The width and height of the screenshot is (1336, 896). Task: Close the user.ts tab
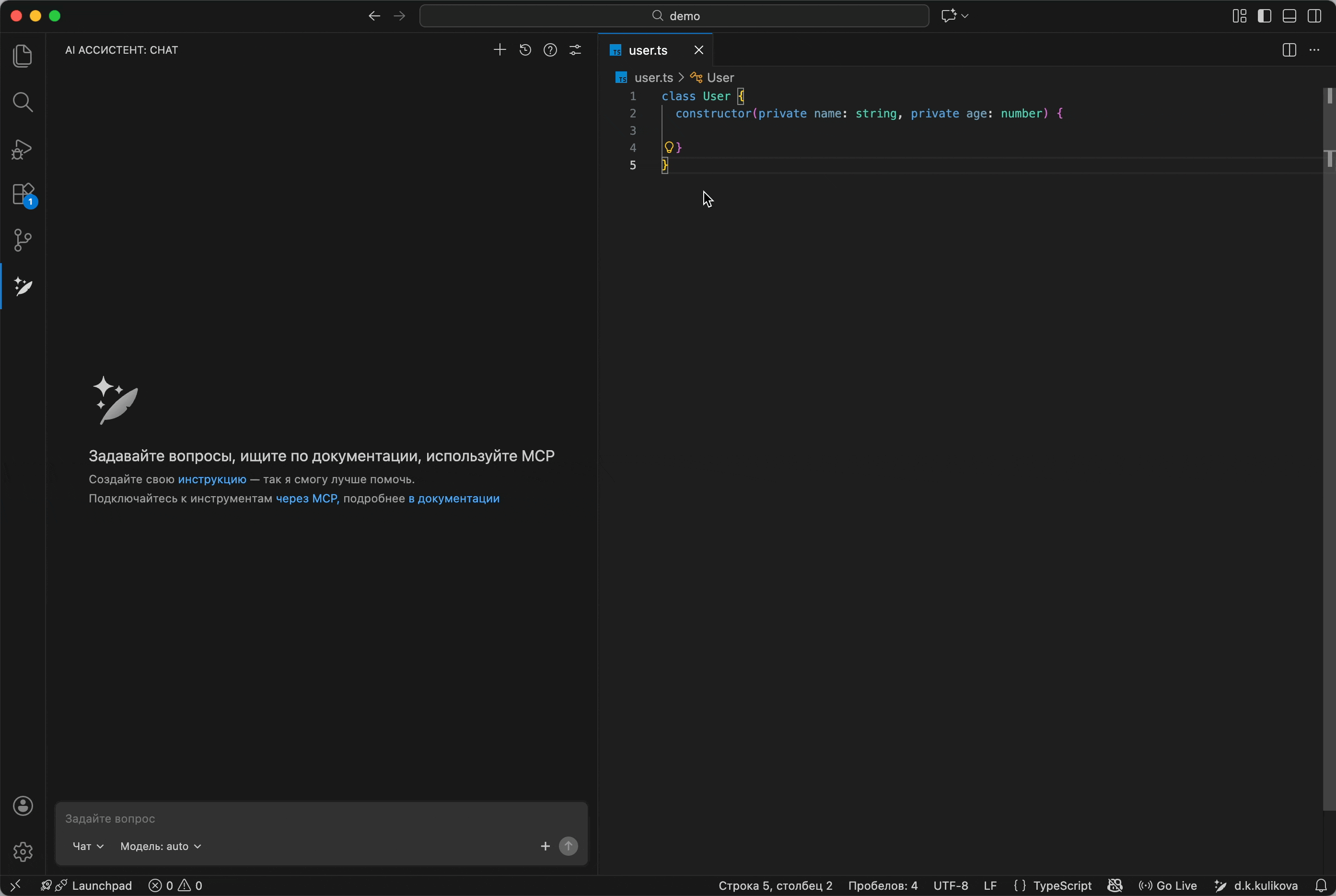pyautogui.click(x=699, y=50)
